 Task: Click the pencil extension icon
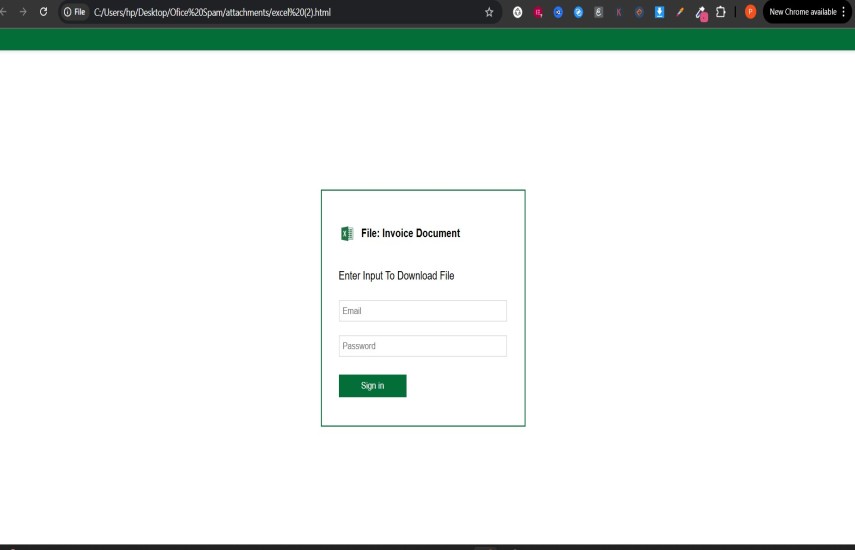[x=680, y=12]
